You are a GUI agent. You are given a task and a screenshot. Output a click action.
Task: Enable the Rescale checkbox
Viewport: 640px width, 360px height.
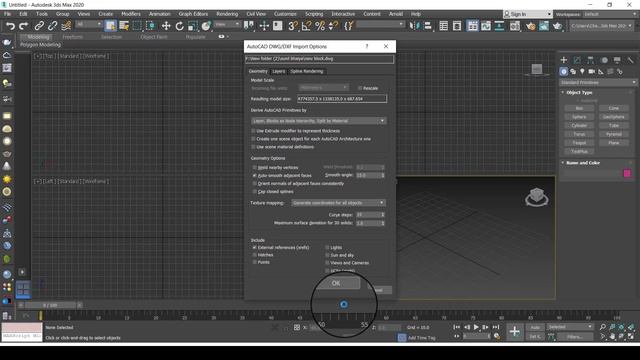click(360, 88)
